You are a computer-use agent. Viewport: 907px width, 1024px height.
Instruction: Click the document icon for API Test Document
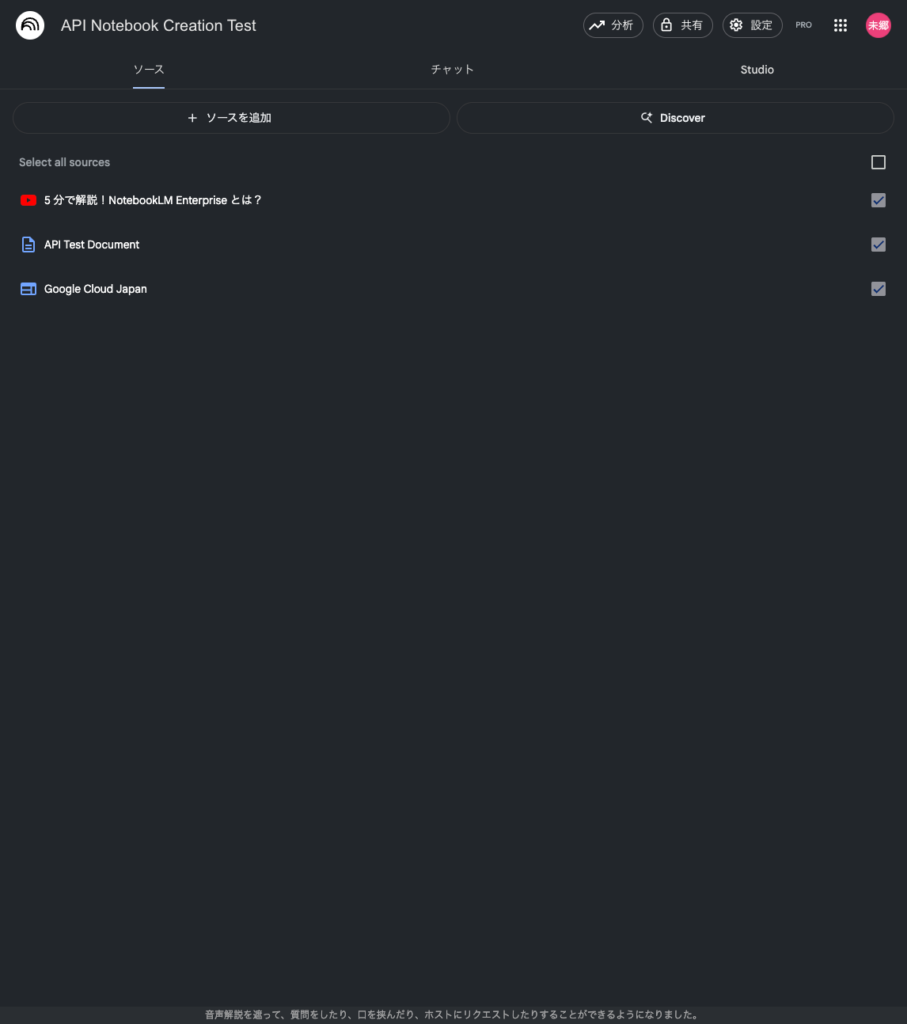27,244
